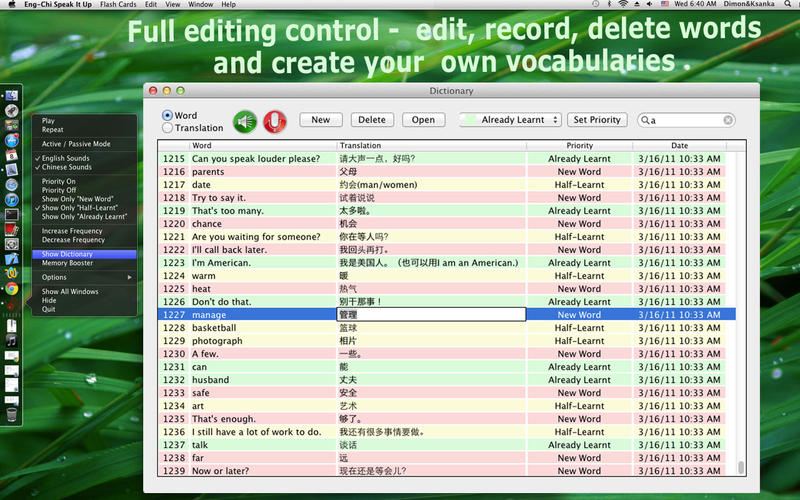
Task: Click the red hand Speak It Up dock icon
Action: (11, 304)
